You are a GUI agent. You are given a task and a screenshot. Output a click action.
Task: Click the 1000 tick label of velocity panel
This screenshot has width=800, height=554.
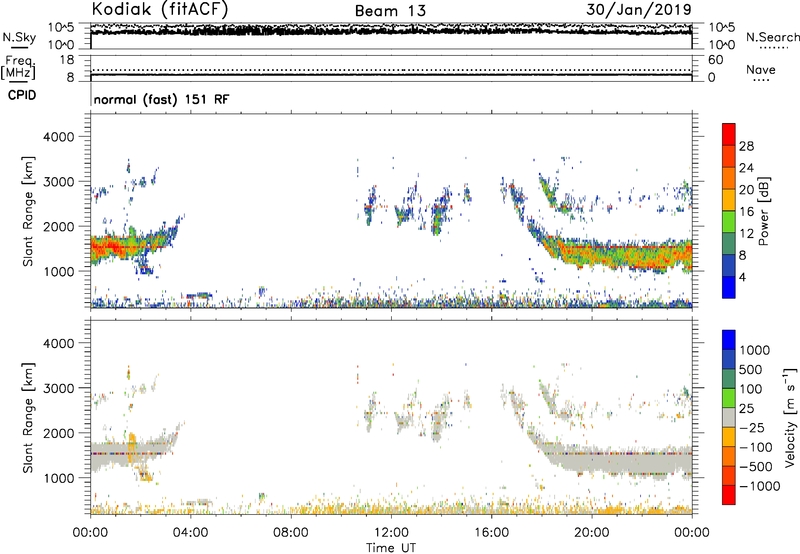click(x=59, y=478)
